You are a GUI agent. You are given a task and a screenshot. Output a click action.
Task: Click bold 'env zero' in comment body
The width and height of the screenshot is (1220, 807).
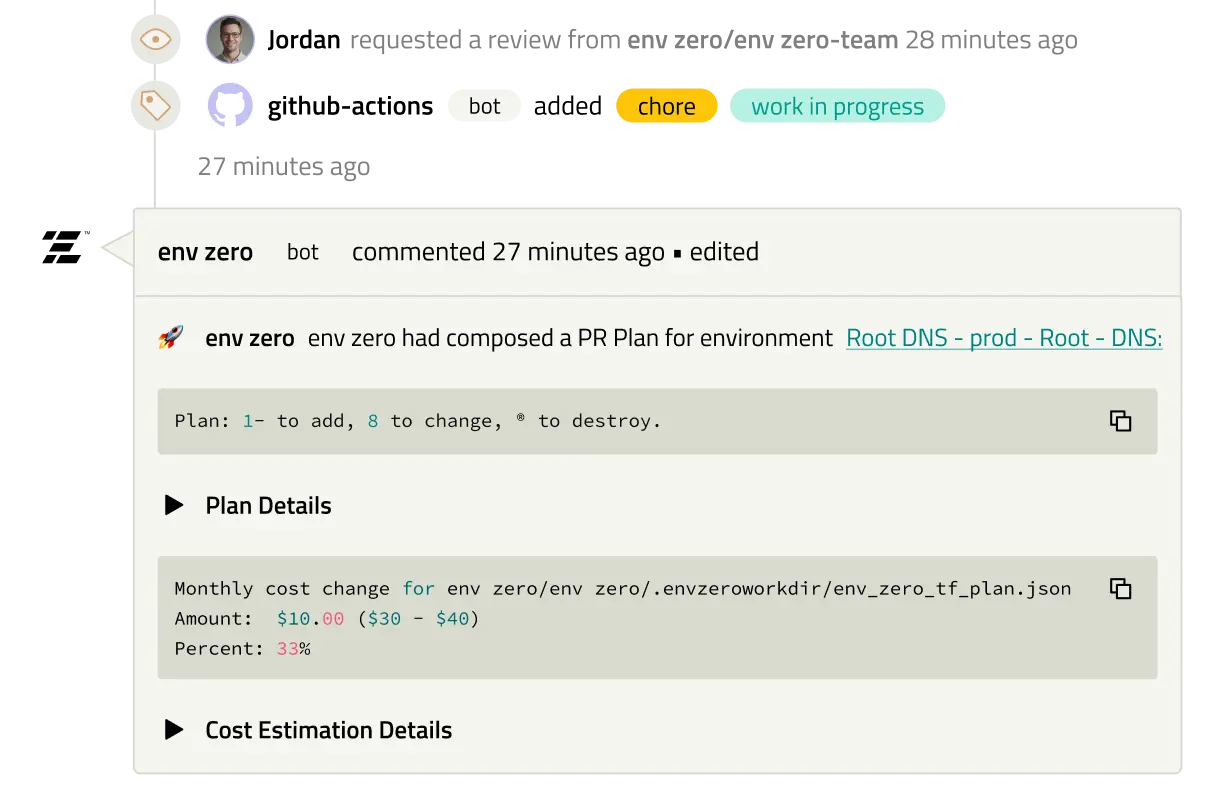pyautogui.click(x=250, y=338)
